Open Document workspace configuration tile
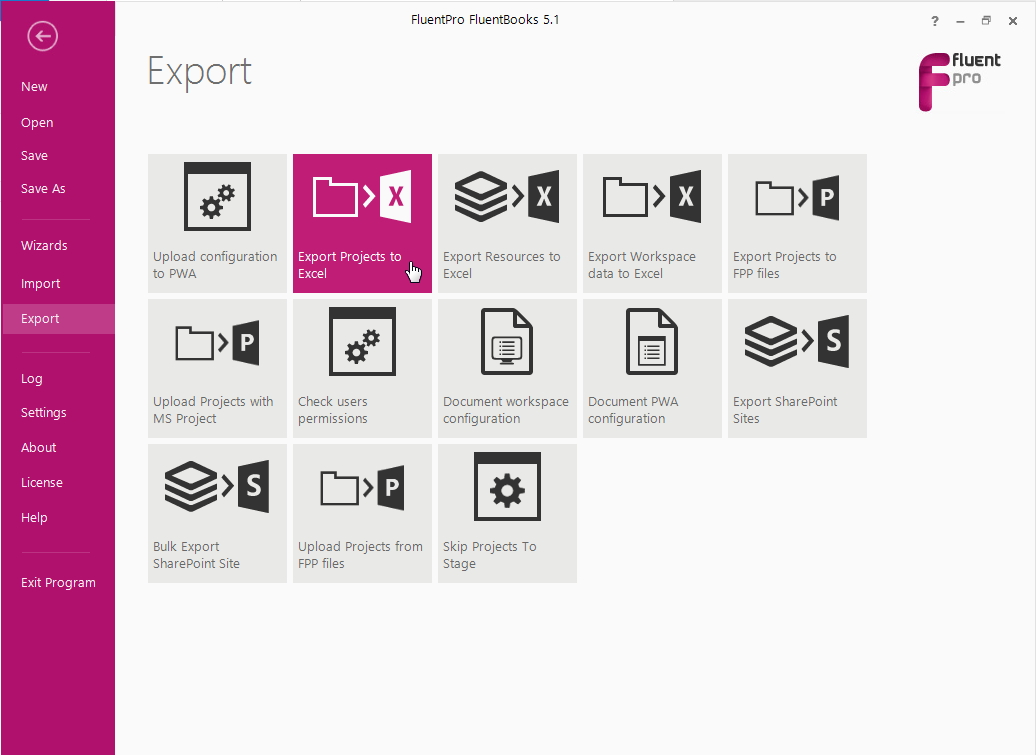 pyautogui.click(x=507, y=369)
